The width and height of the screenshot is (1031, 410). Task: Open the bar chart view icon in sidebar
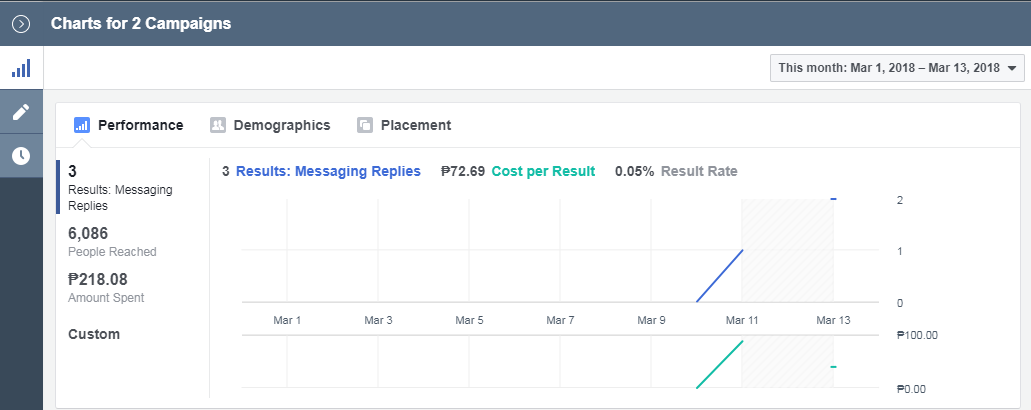pyautogui.click(x=21, y=68)
